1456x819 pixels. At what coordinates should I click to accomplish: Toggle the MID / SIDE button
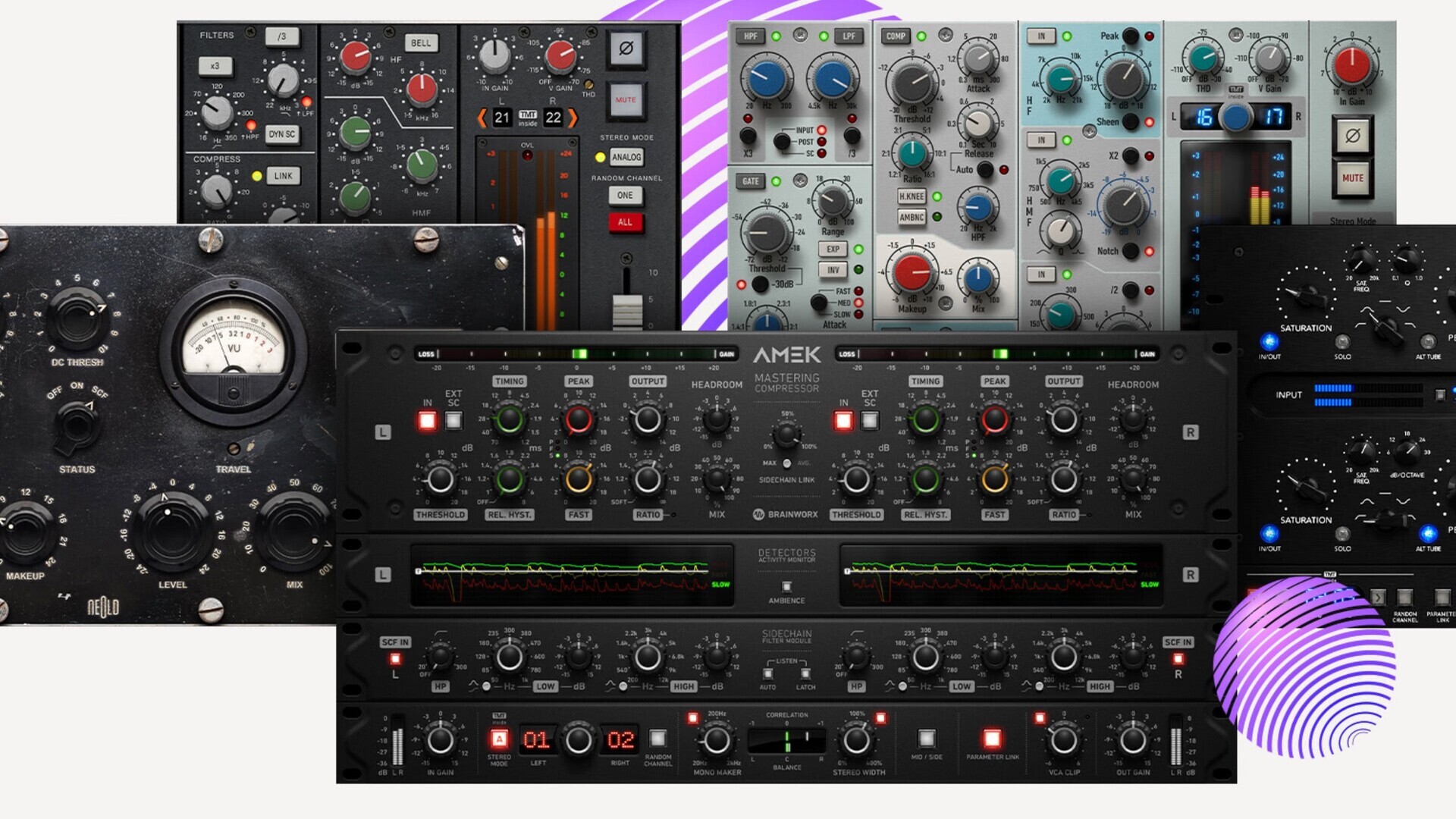[x=926, y=738]
